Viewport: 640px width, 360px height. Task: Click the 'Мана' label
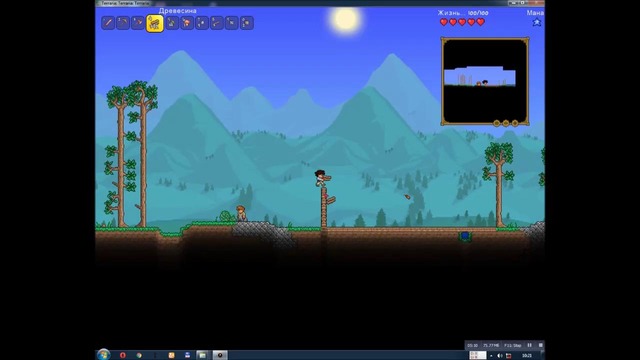click(x=535, y=13)
